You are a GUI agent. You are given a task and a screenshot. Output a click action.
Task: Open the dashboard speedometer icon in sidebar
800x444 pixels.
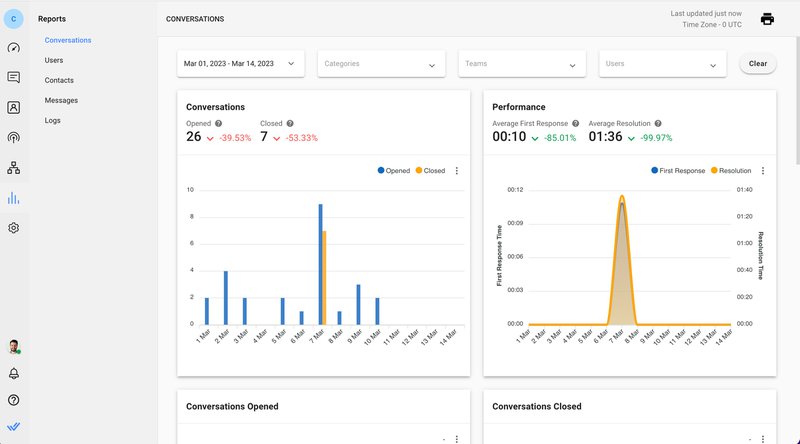tap(14, 47)
